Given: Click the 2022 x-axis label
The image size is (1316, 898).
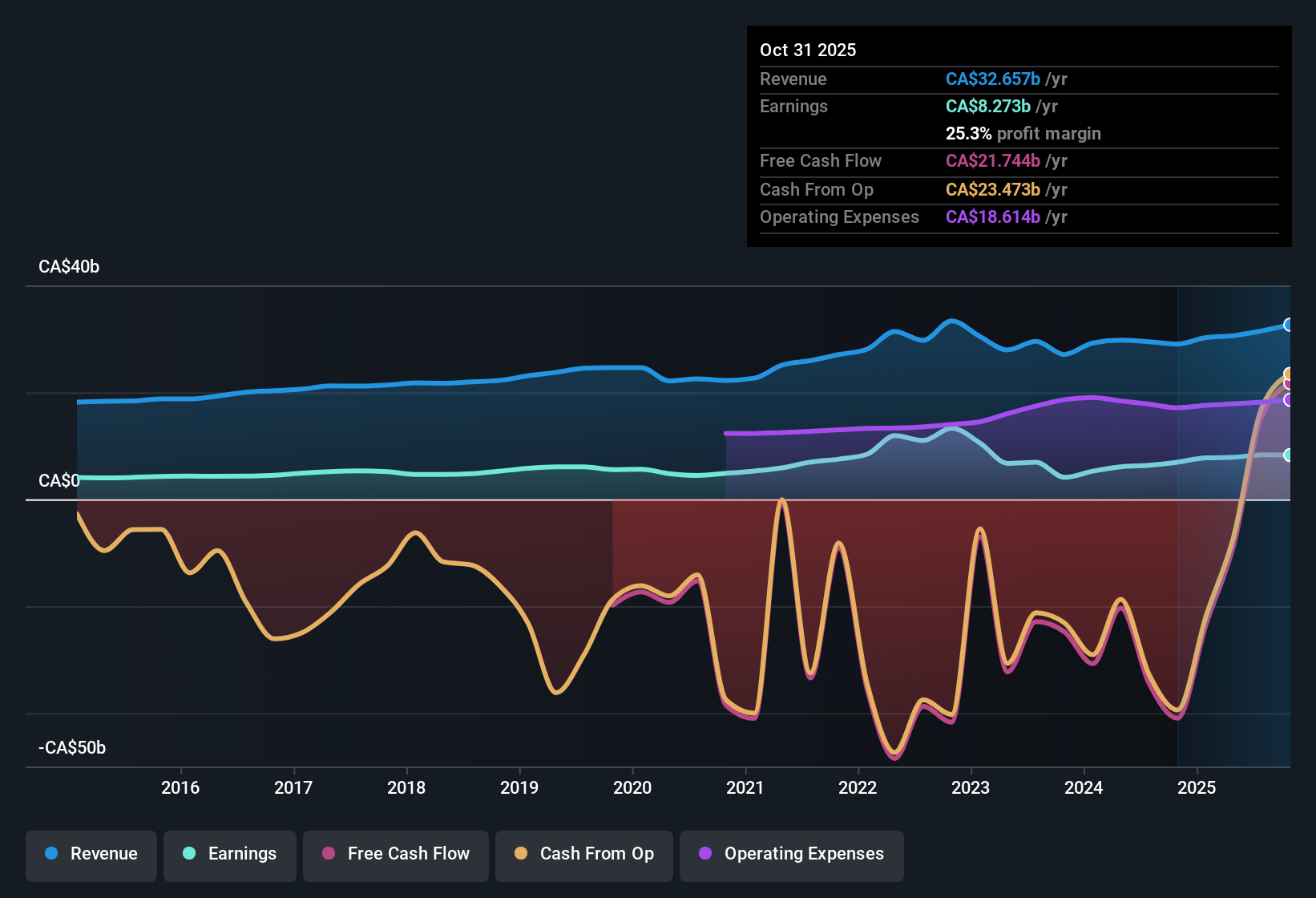Looking at the screenshot, I should 858,787.
